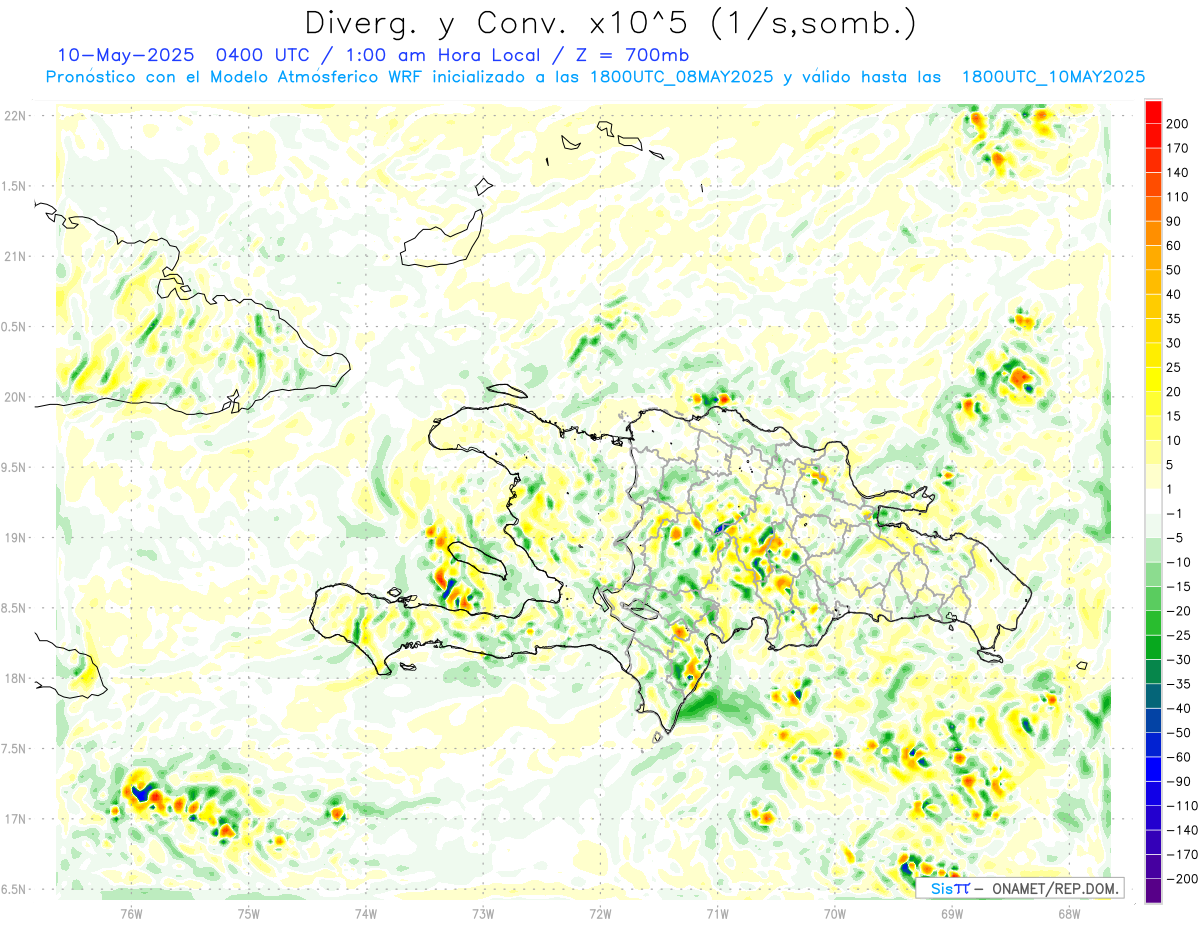This screenshot has height=927, width=1200.
Task: Select the '60' color scale value
Action: (1174, 246)
